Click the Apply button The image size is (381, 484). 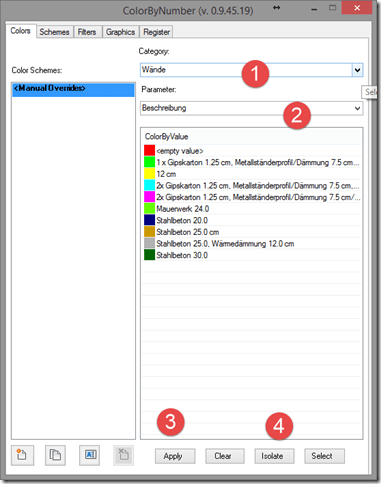175,456
